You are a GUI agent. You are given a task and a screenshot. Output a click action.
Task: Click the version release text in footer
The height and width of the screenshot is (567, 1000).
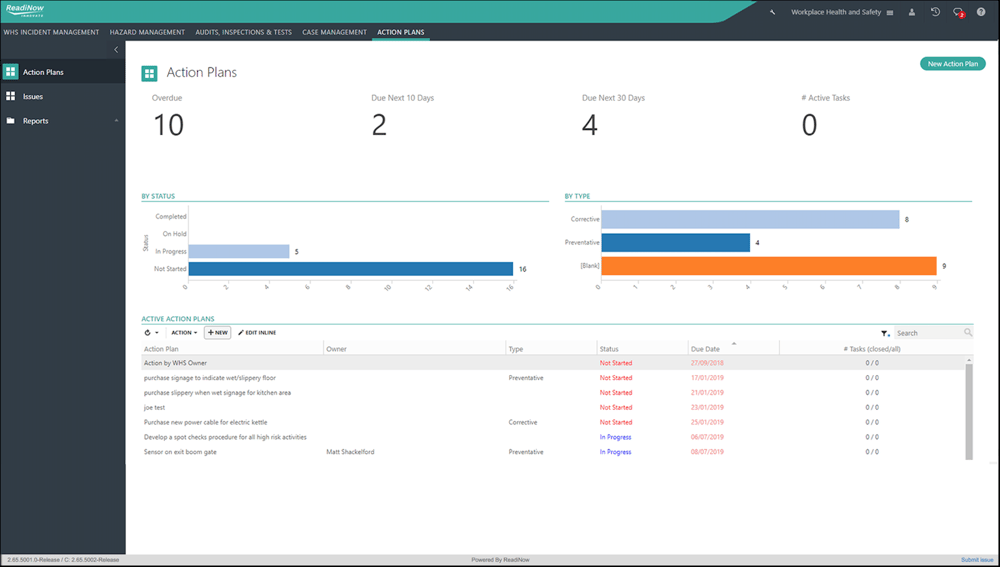pos(63,560)
